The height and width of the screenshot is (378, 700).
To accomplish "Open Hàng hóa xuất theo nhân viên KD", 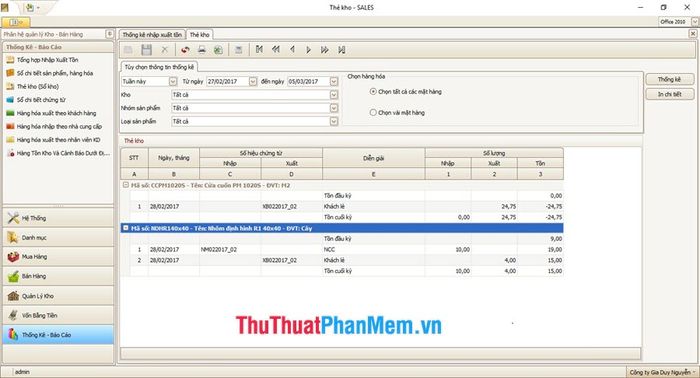I will 58,140.
